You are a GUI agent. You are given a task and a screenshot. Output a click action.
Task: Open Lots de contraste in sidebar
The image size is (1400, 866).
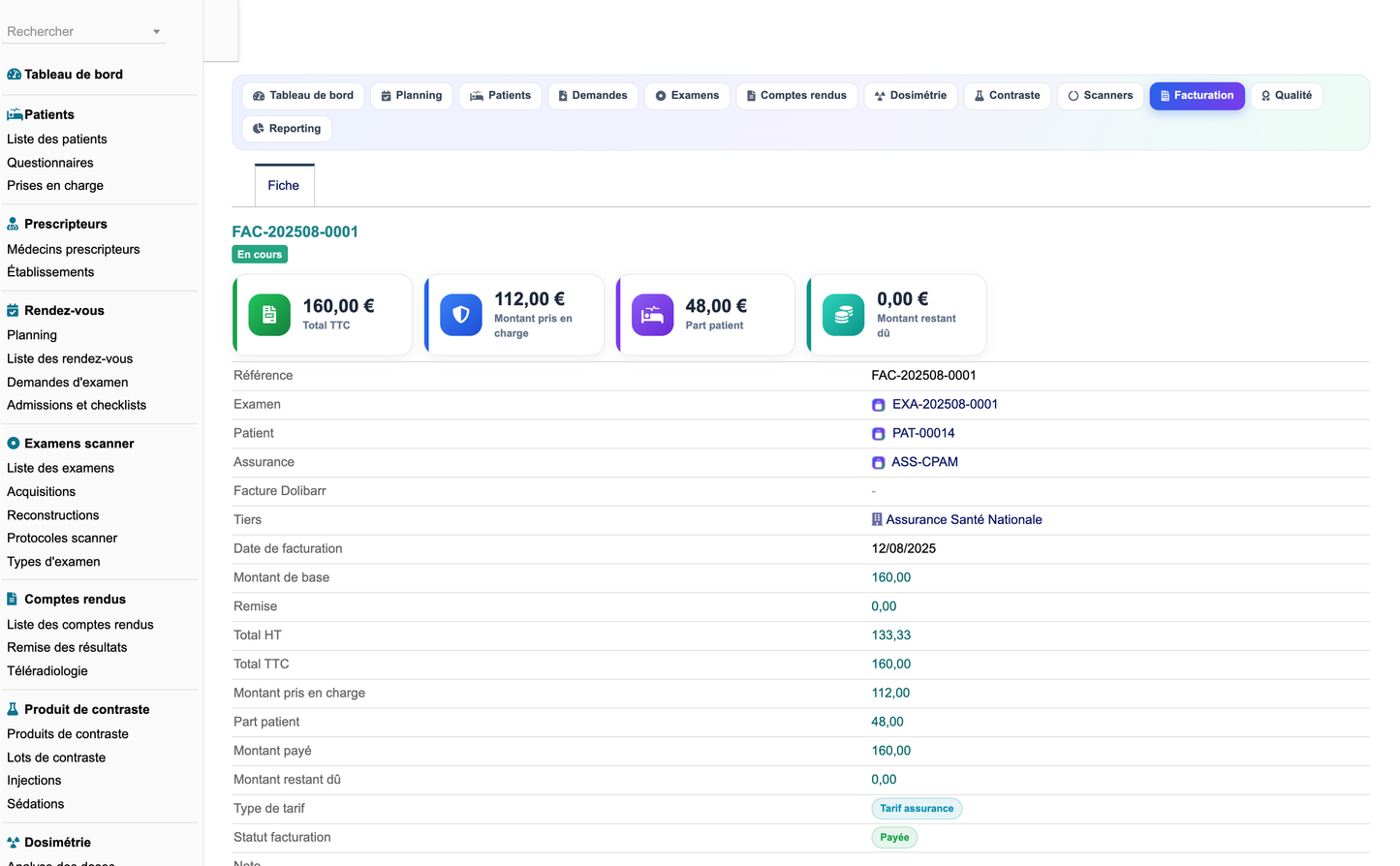[56, 758]
